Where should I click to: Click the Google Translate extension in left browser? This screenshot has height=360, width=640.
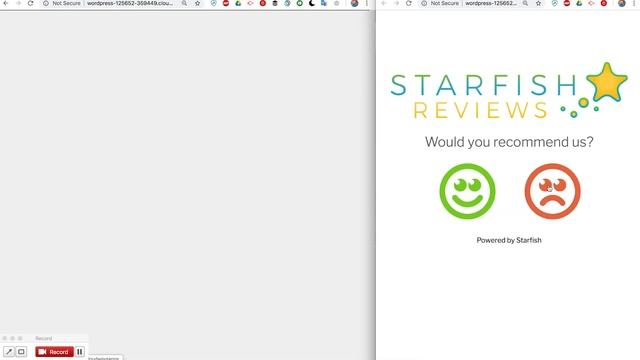(324, 3)
